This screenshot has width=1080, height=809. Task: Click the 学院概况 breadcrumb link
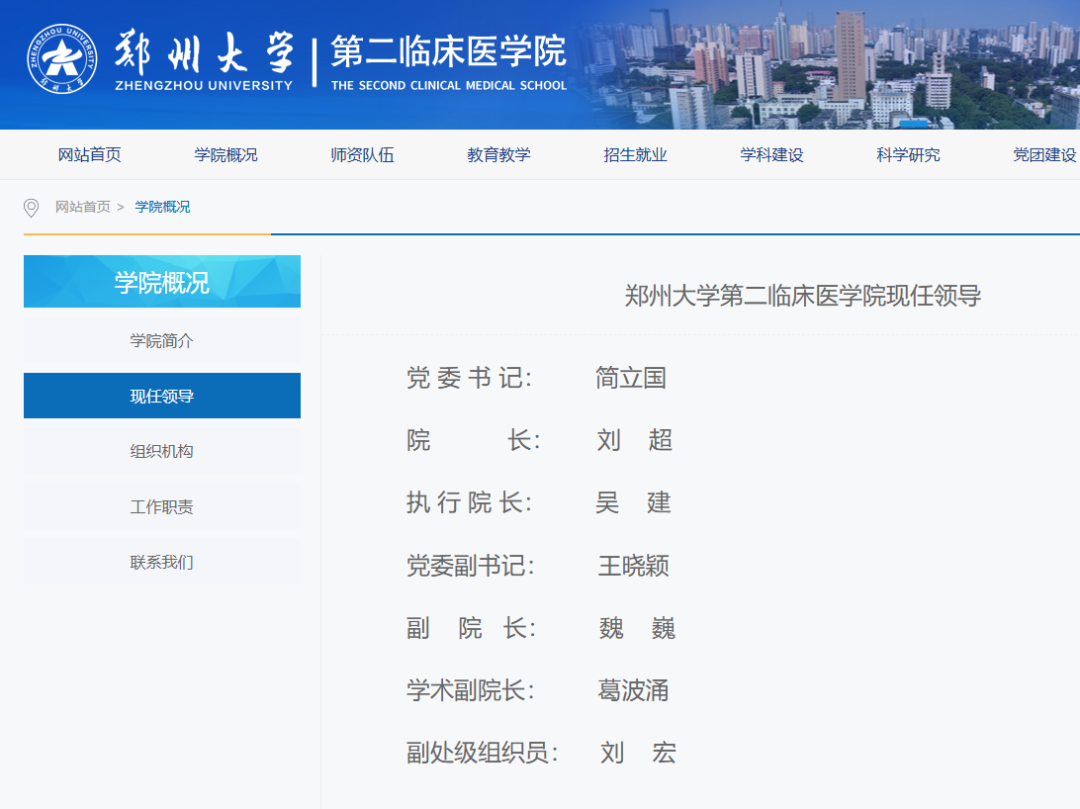point(163,207)
